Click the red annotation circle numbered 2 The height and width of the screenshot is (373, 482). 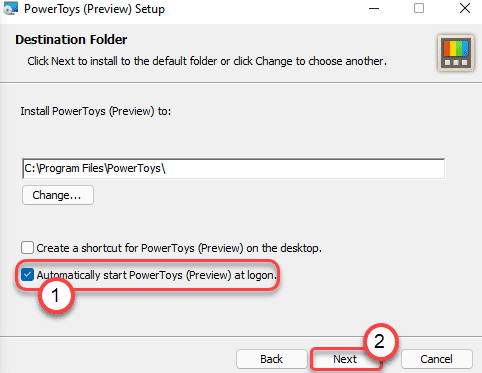coord(380,342)
